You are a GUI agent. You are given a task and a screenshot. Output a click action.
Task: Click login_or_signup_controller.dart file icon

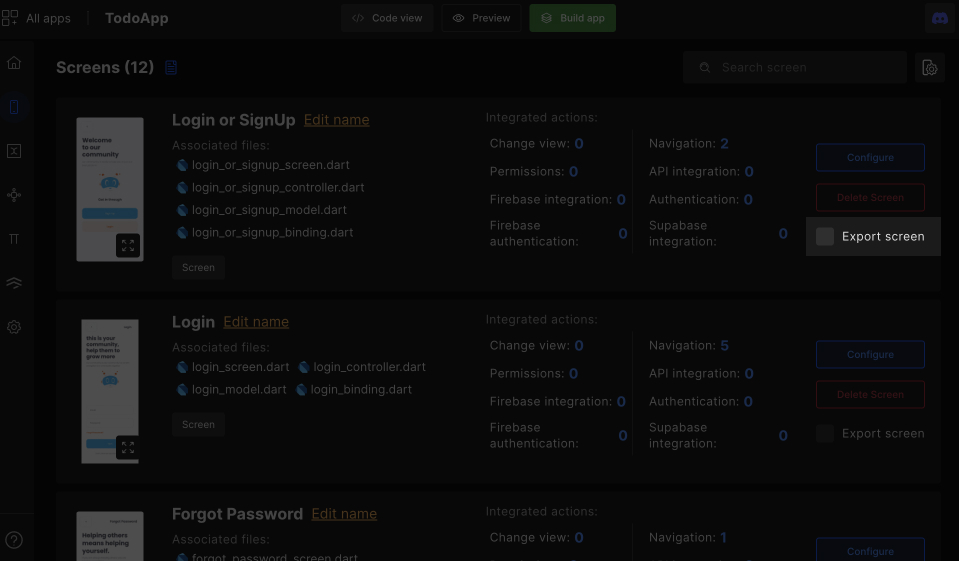[x=182, y=188]
